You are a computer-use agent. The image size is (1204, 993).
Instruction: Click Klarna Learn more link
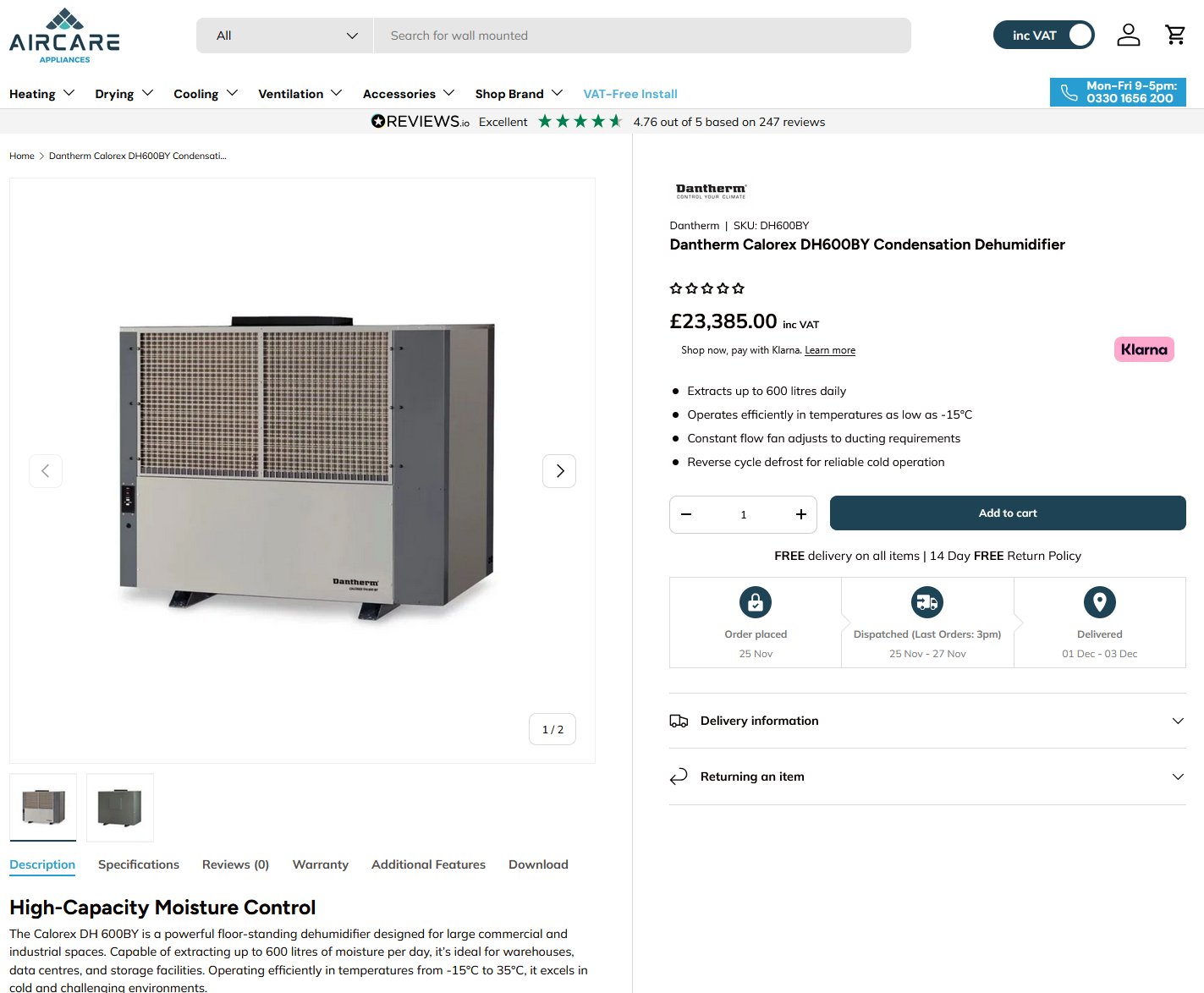coord(829,350)
